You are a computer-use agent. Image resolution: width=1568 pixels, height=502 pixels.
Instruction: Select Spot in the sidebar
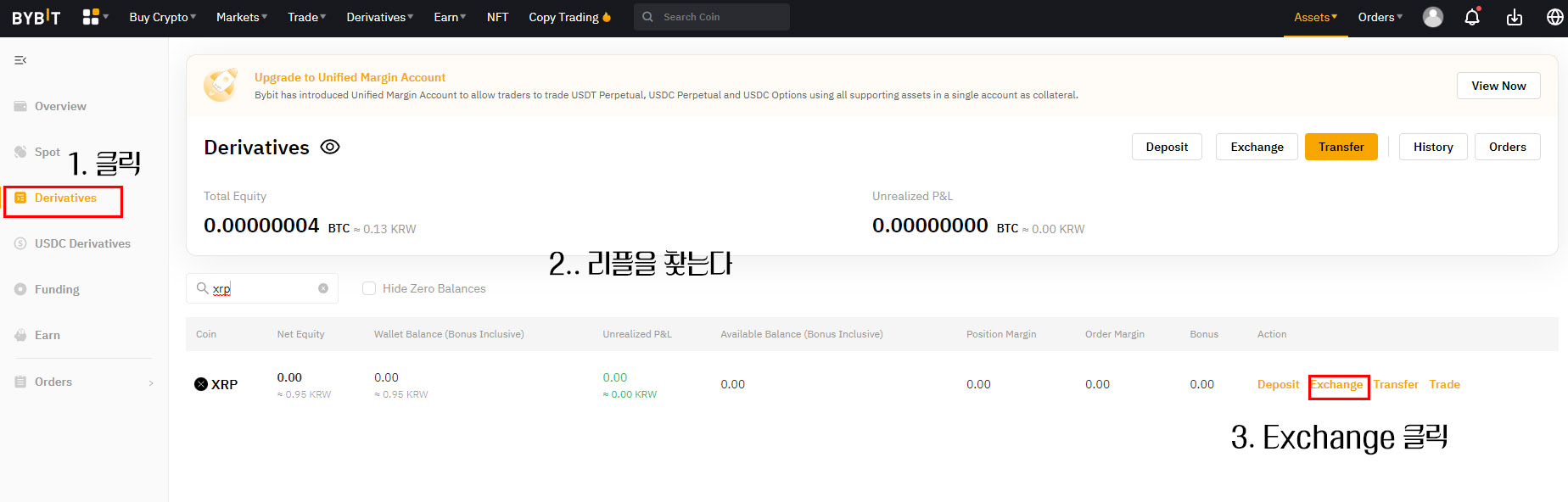(x=48, y=152)
